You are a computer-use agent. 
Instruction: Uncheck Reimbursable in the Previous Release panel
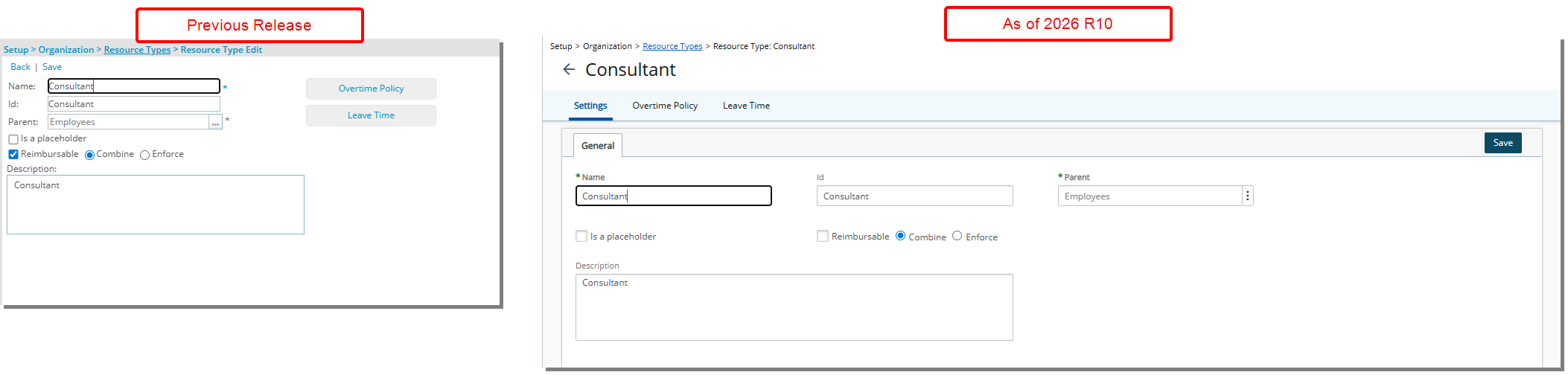coord(13,154)
